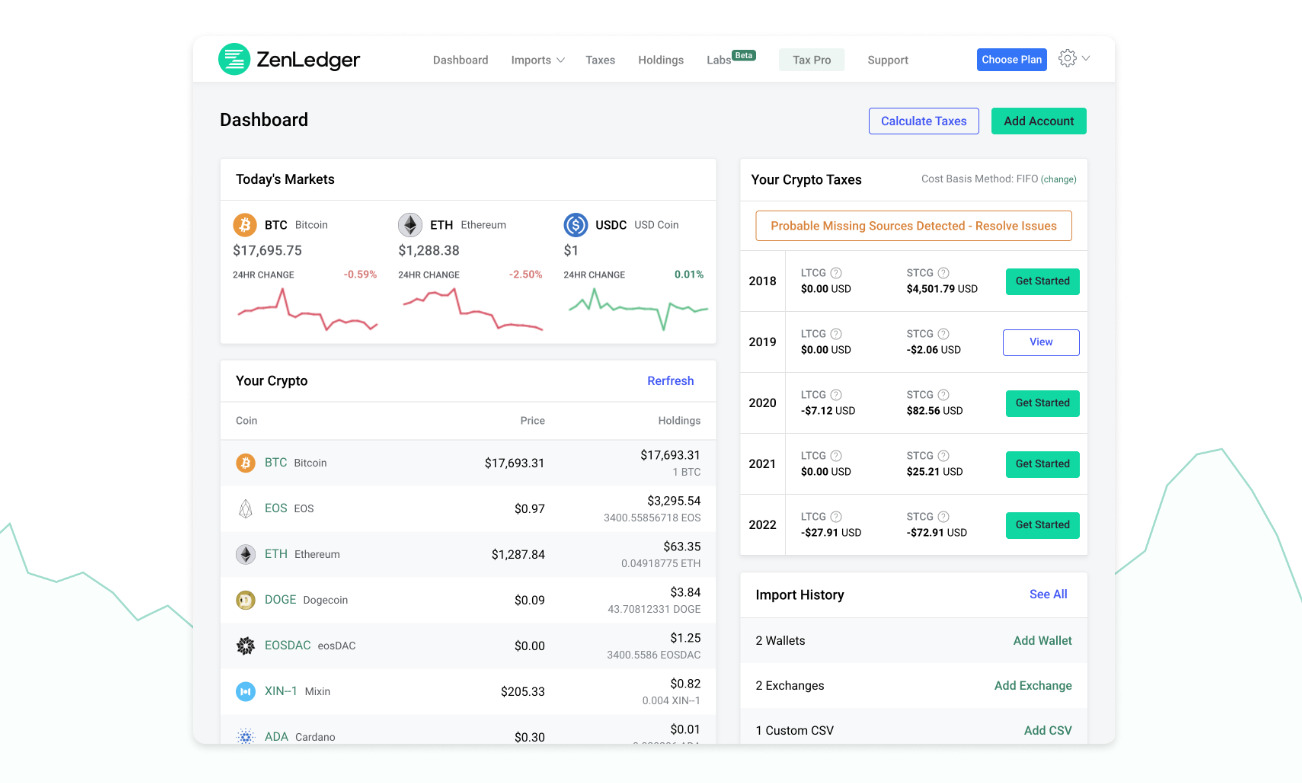
Task: Click the STCG help icon for 2021
Action: tap(943, 455)
